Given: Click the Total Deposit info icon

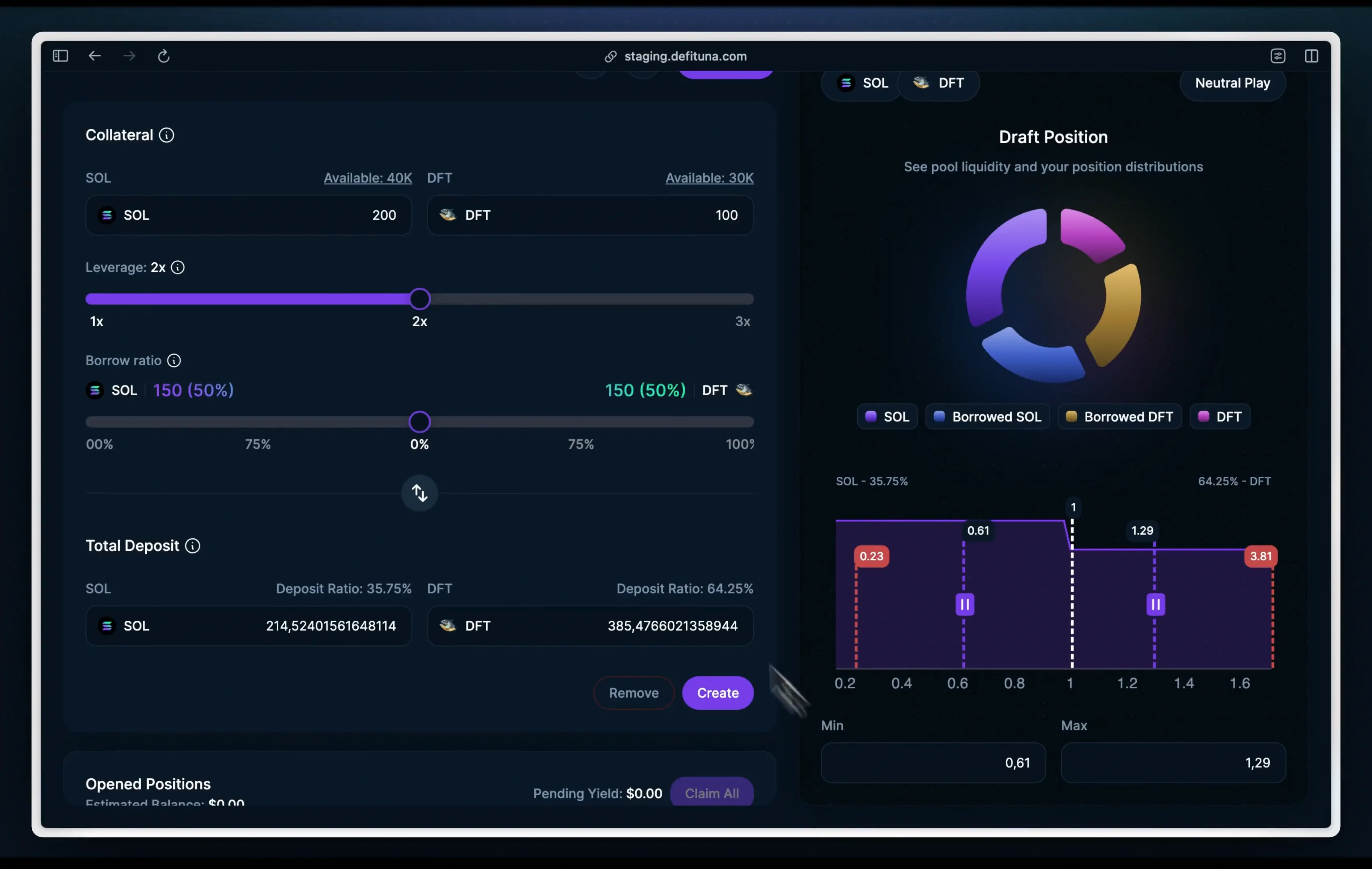Looking at the screenshot, I should tap(193, 546).
